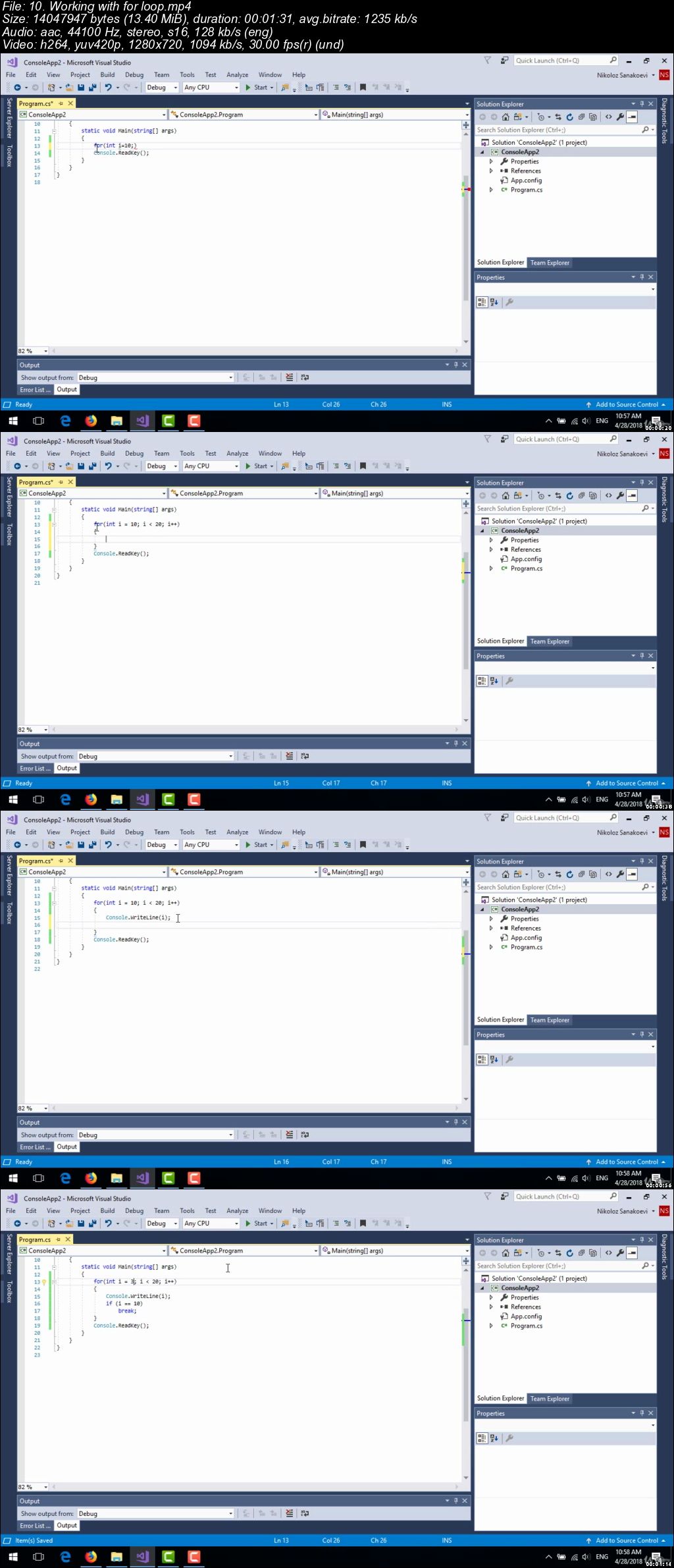The image size is (674, 1568).
Task: Click Pending Changes Filter clock in third frame
Action: coord(541,874)
